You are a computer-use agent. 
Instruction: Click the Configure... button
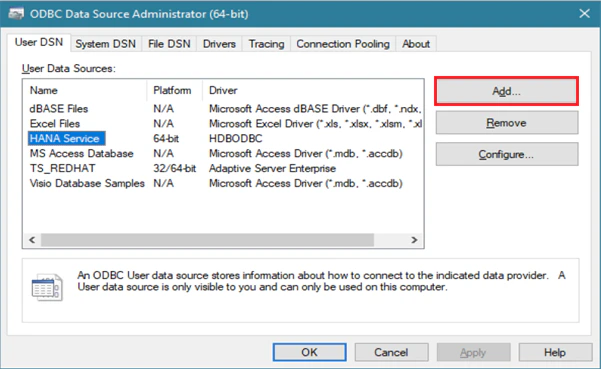[x=507, y=154]
